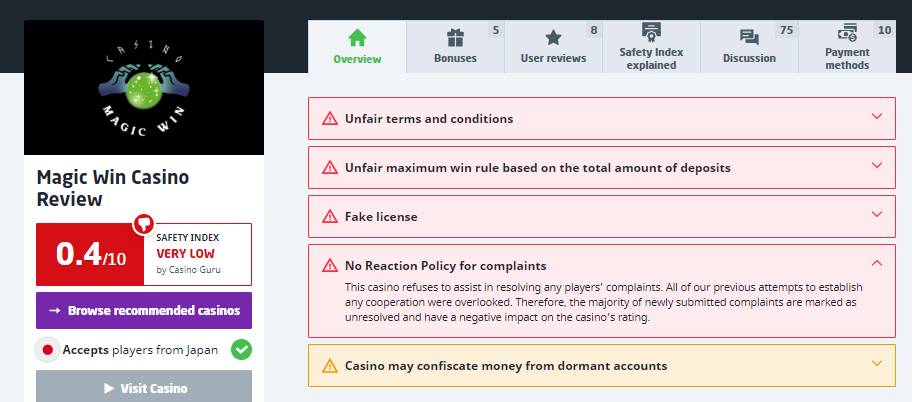912x402 pixels.
Task: Expand the Fake license warning
Action: [x=877, y=215]
